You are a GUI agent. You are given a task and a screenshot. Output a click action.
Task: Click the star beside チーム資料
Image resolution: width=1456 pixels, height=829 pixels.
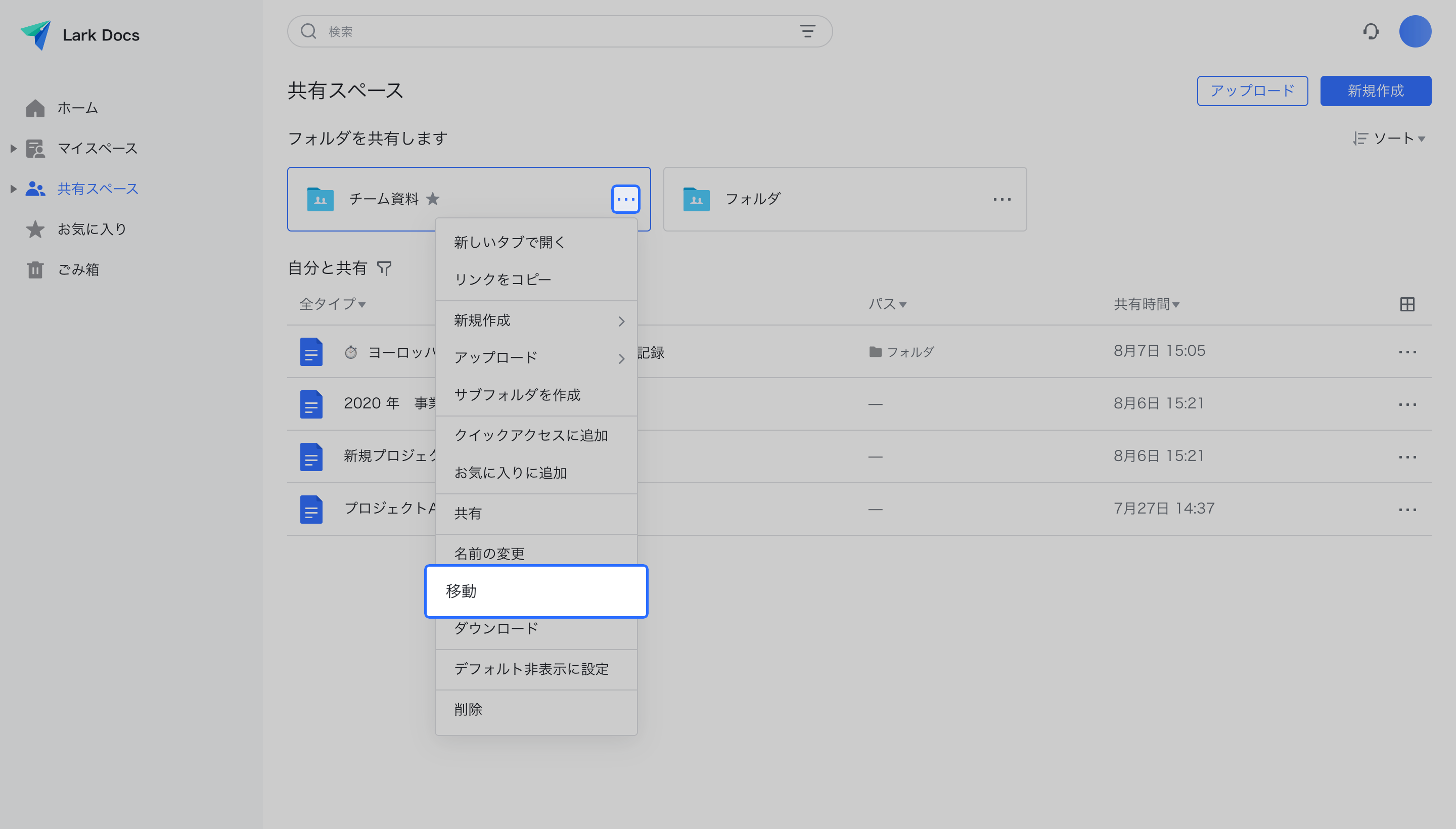coord(433,199)
